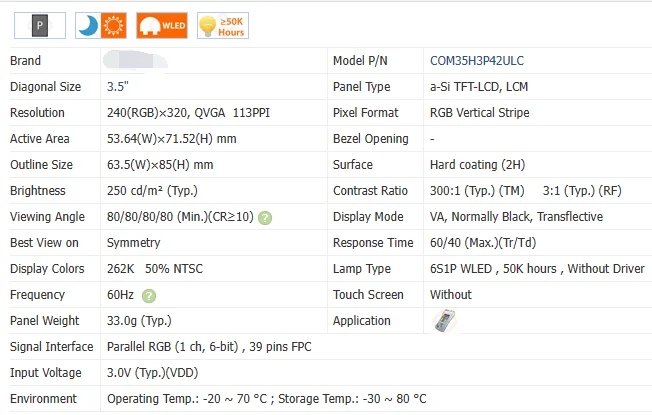652x415 pixels.
Task: Open the COM35H3P42ULC model link
Action: point(477,61)
